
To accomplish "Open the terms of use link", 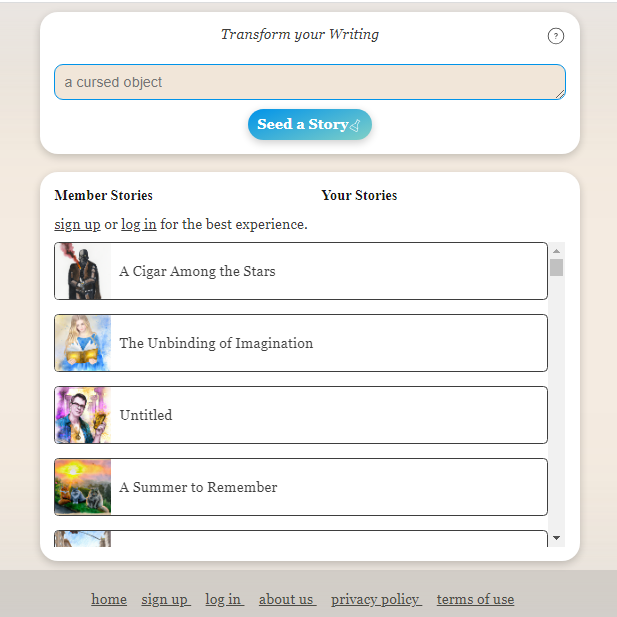I will [x=475, y=599].
